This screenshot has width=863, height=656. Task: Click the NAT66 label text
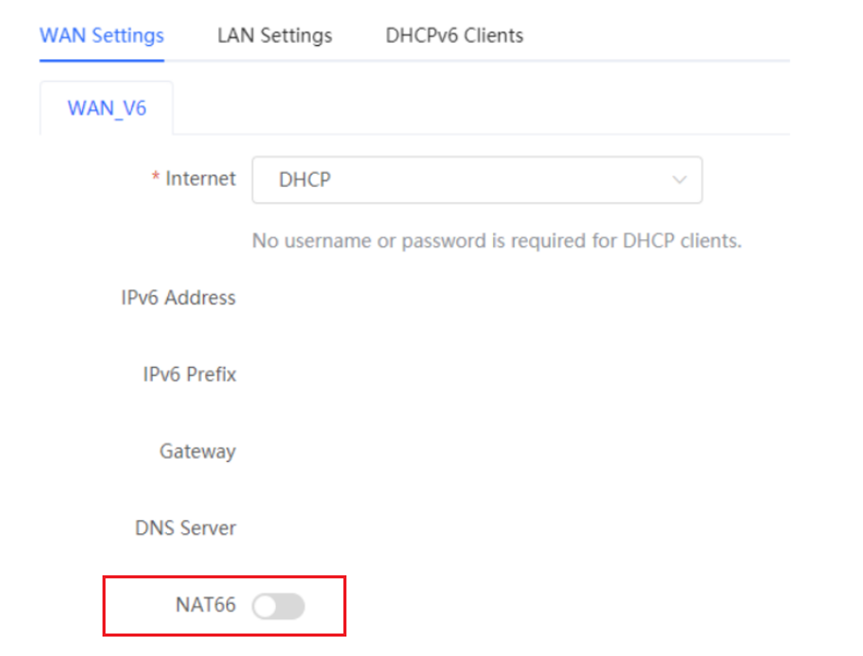(205, 605)
